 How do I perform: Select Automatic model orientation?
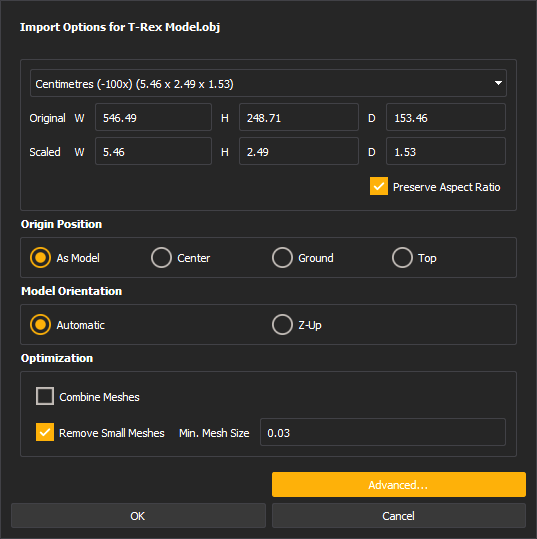pos(40,324)
